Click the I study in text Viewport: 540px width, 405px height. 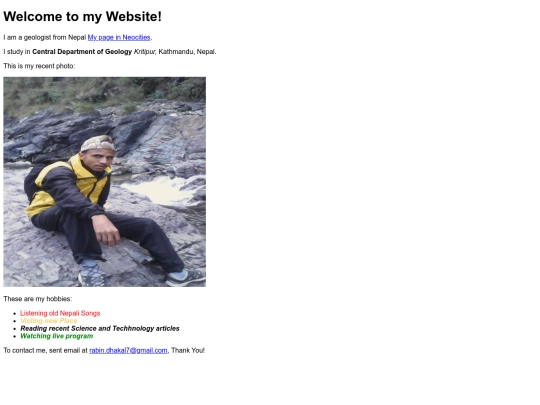pyautogui.click(x=17, y=52)
